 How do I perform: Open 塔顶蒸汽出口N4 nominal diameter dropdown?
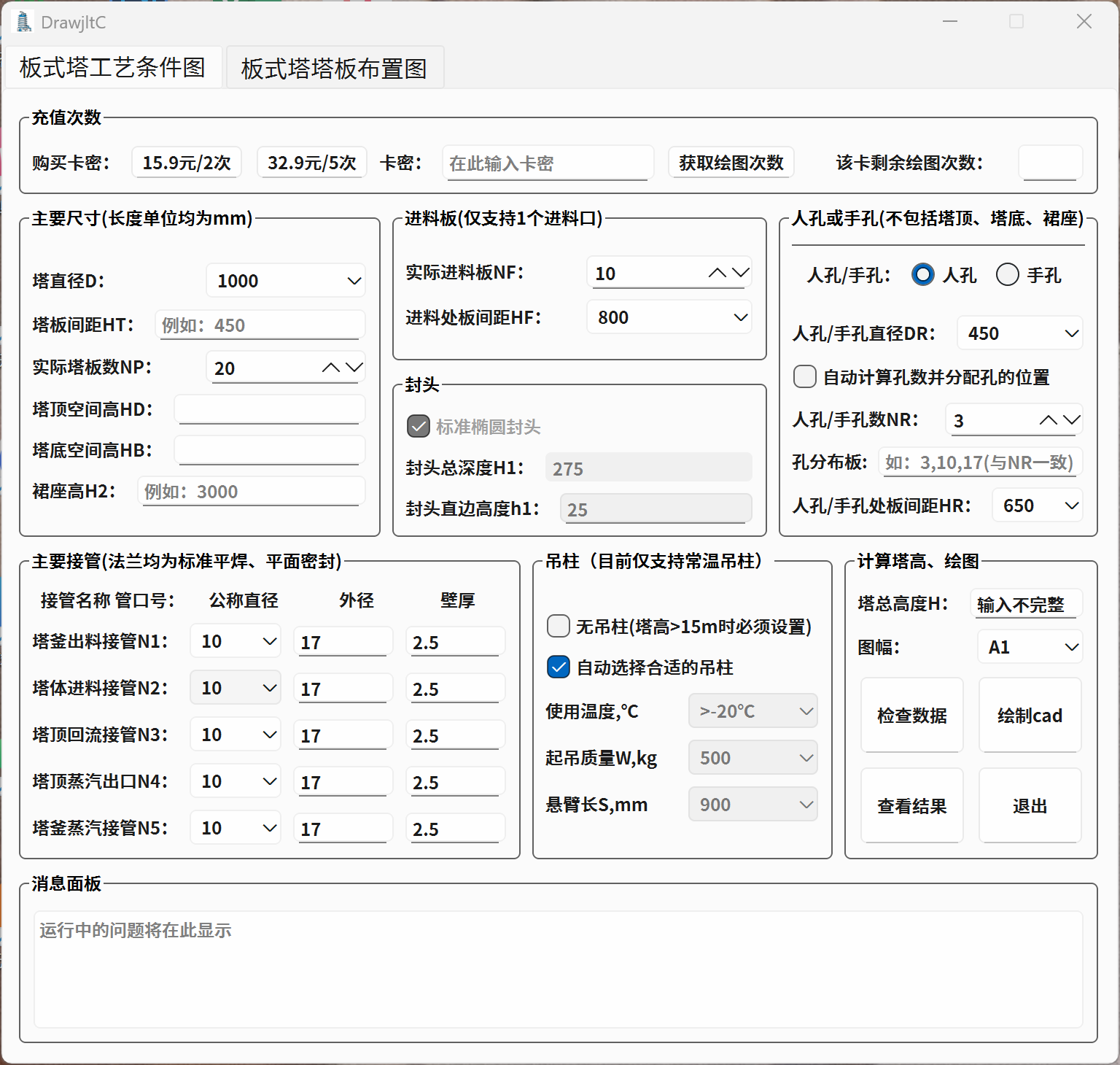pyautogui.click(x=236, y=781)
